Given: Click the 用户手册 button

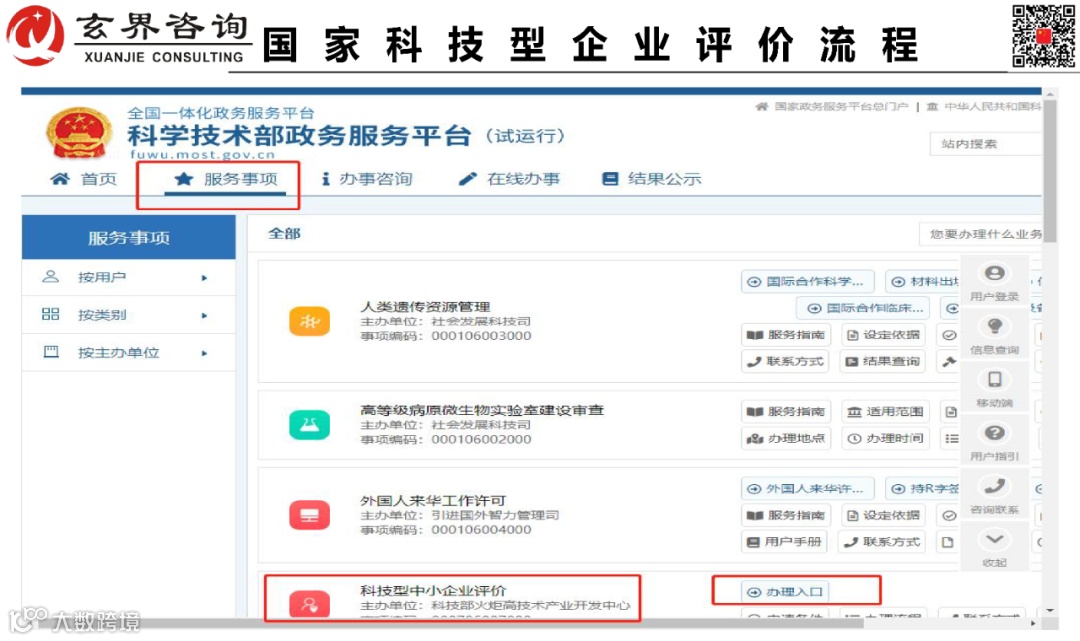Looking at the screenshot, I should point(785,542).
